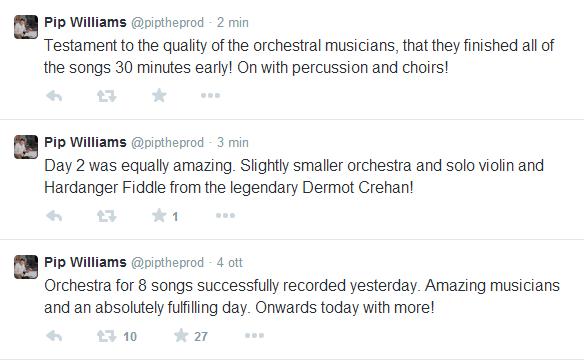Image resolution: width=584 pixels, height=361 pixels.
Task: Retweet the Hardanger Fiddle tweet
Action: tap(107, 216)
